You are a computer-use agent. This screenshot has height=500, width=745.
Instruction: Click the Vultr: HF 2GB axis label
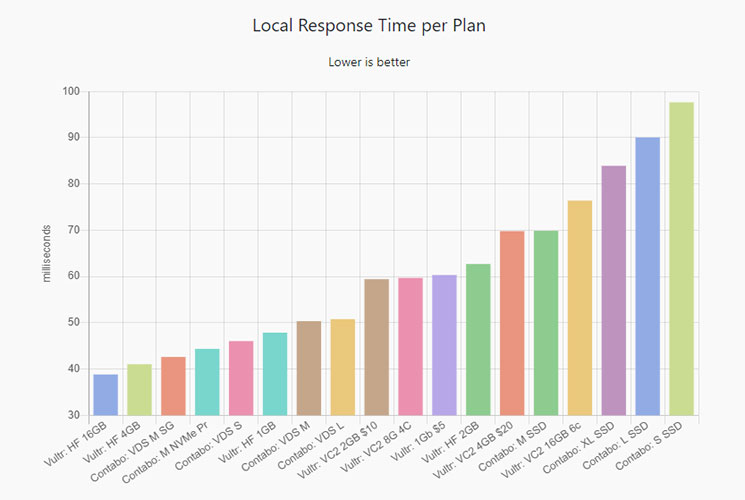450,442
